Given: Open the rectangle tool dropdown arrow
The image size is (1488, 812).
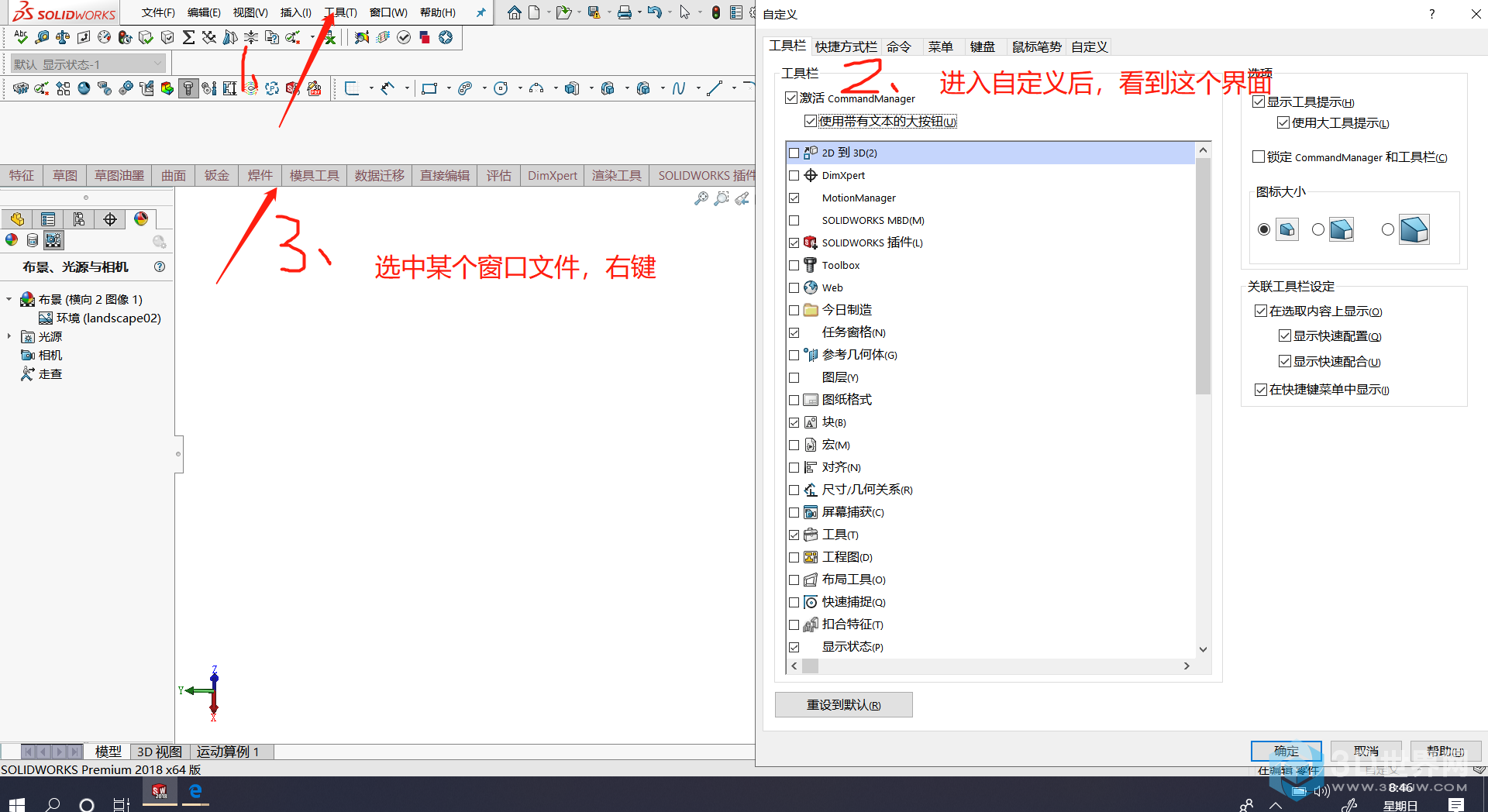Looking at the screenshot, I should [448, 88].
